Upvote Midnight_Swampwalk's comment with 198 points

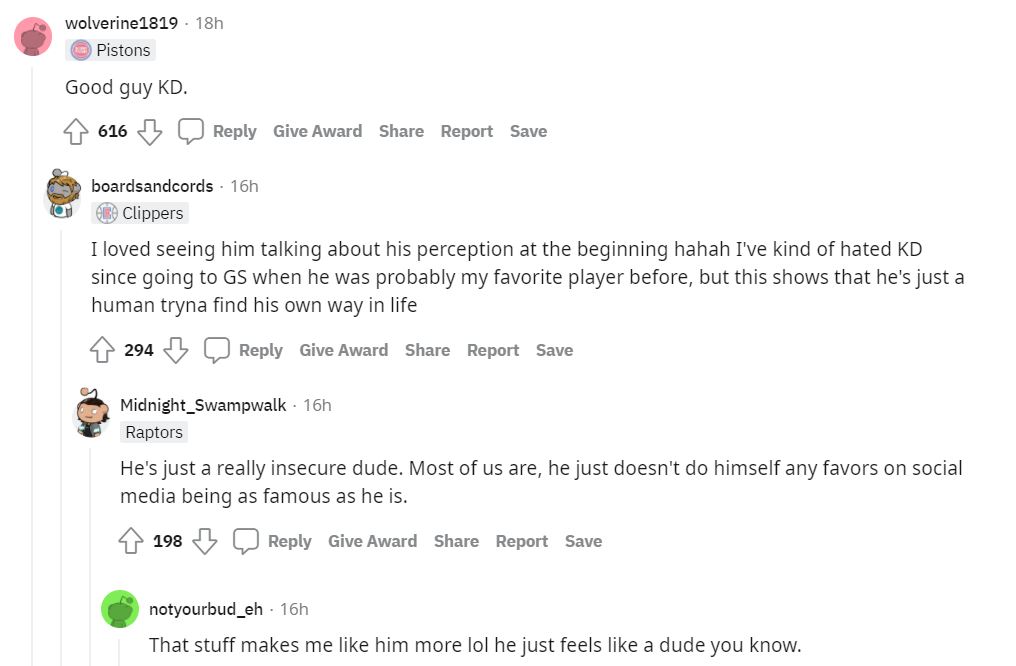coord(132,541)
